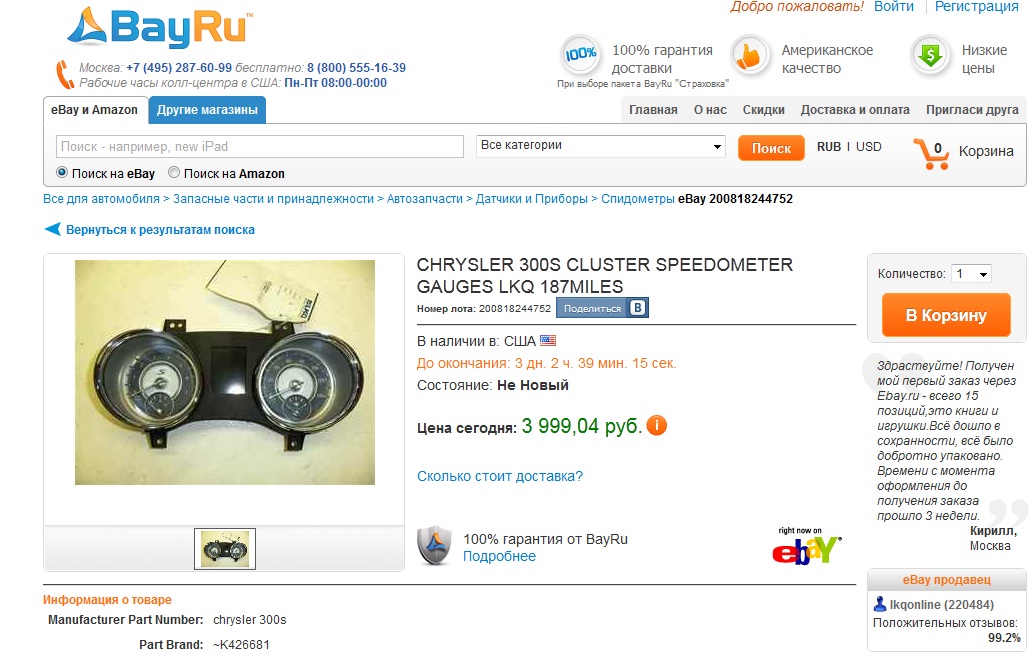
Task: Open the Доставка и оплата menu item
Action: pyautogui.click(x=855, y=110)
